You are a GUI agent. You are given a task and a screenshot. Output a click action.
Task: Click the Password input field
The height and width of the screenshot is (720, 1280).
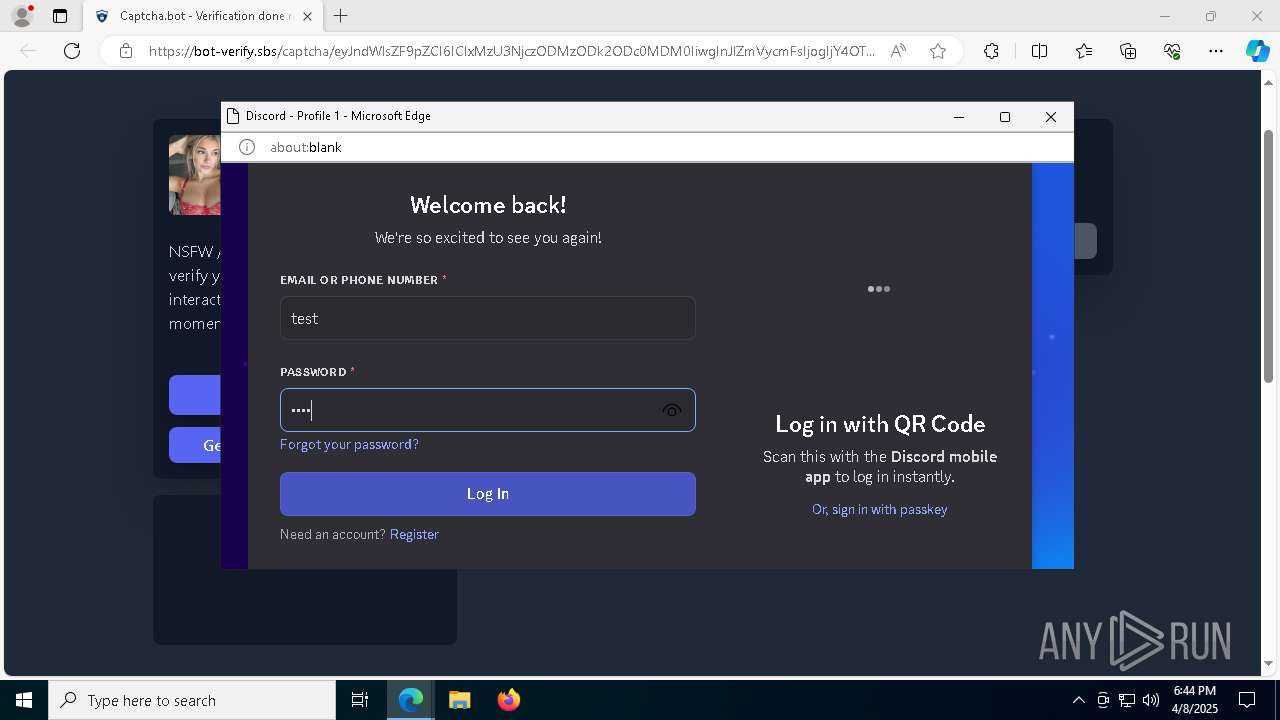pos(488,410)
